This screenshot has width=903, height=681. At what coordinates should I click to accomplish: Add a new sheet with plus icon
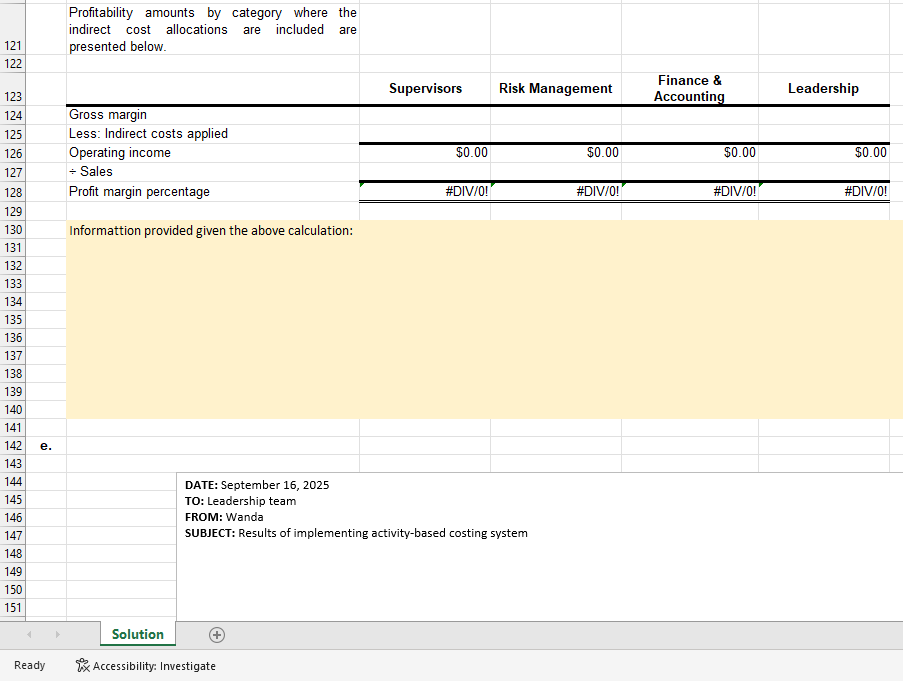[217, 635]
